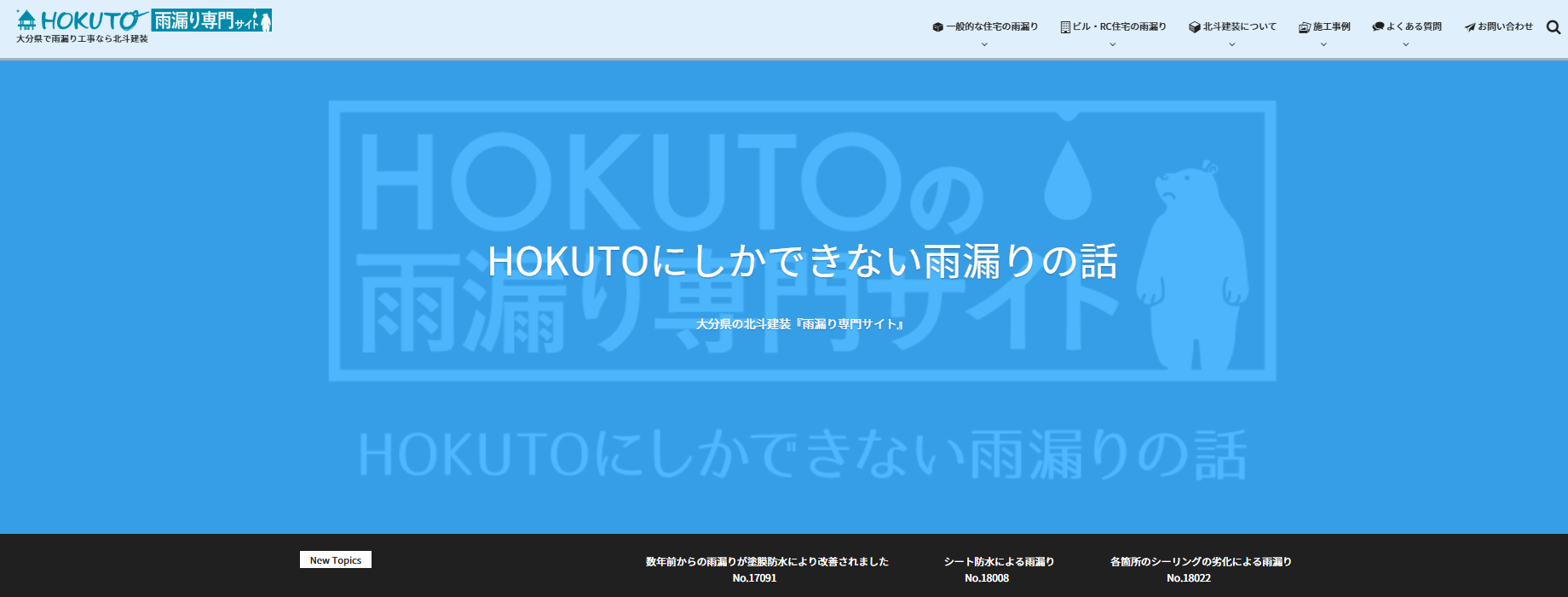1568x597 pixels.
Task: Click the photo icon beside 施工事例
Action: coord(1304,27)
